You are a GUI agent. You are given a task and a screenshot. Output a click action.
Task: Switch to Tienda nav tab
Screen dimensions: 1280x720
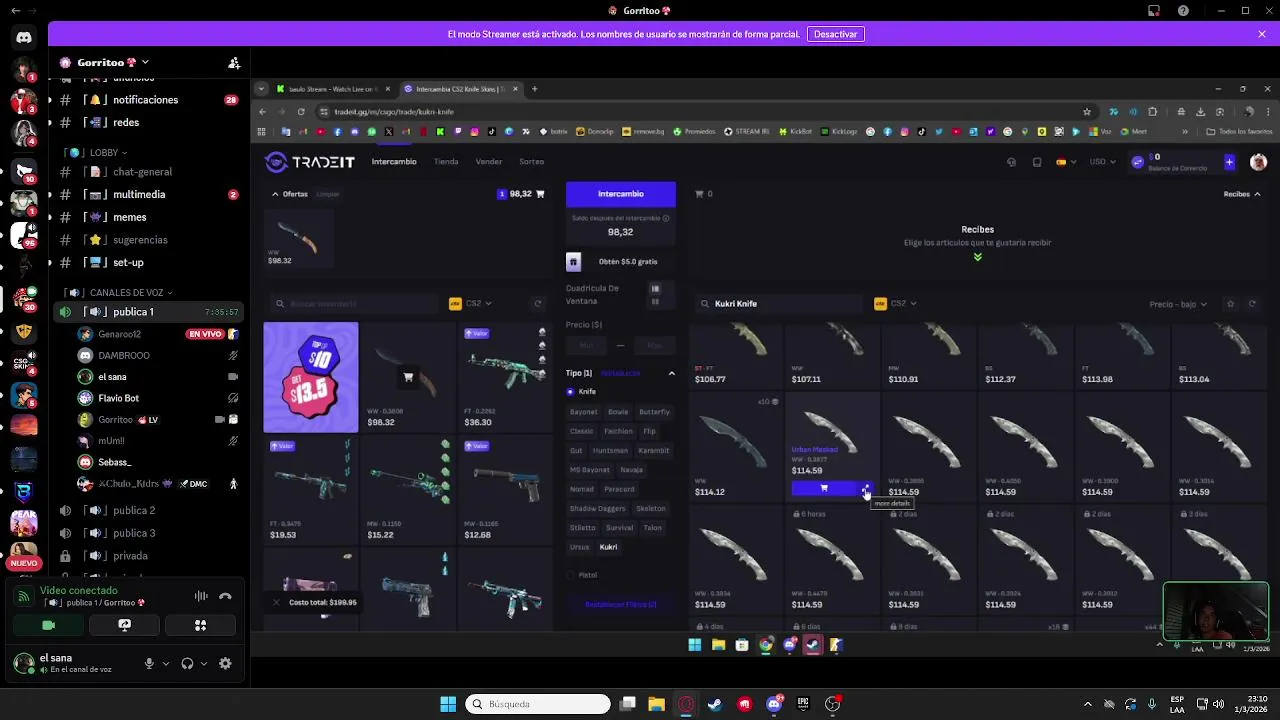446,161
